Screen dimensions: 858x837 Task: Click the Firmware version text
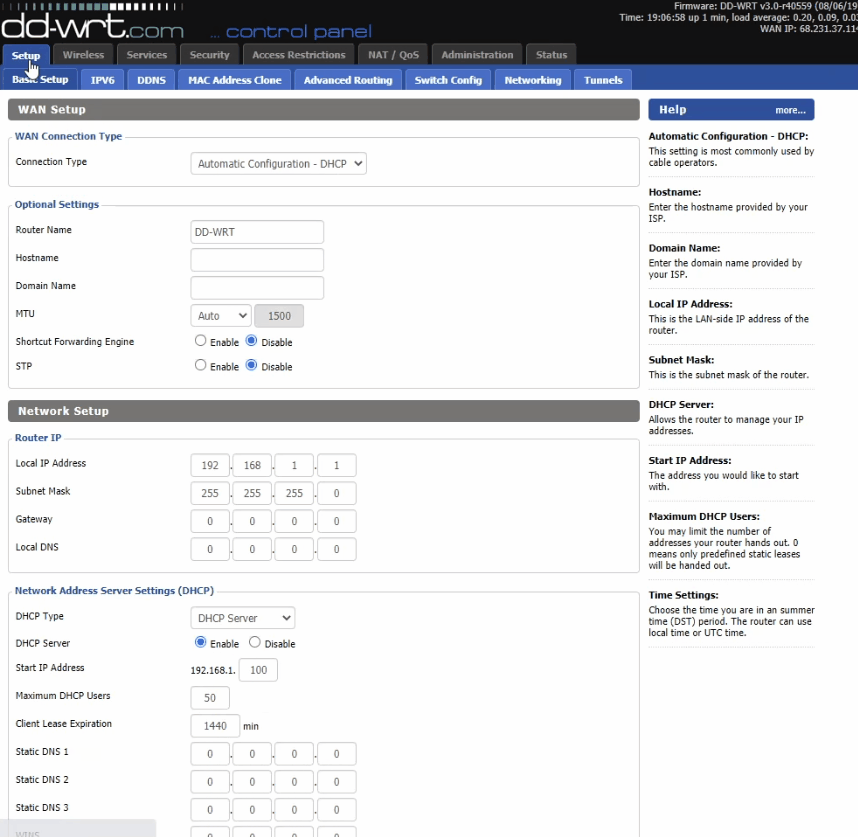click(766, 6)
